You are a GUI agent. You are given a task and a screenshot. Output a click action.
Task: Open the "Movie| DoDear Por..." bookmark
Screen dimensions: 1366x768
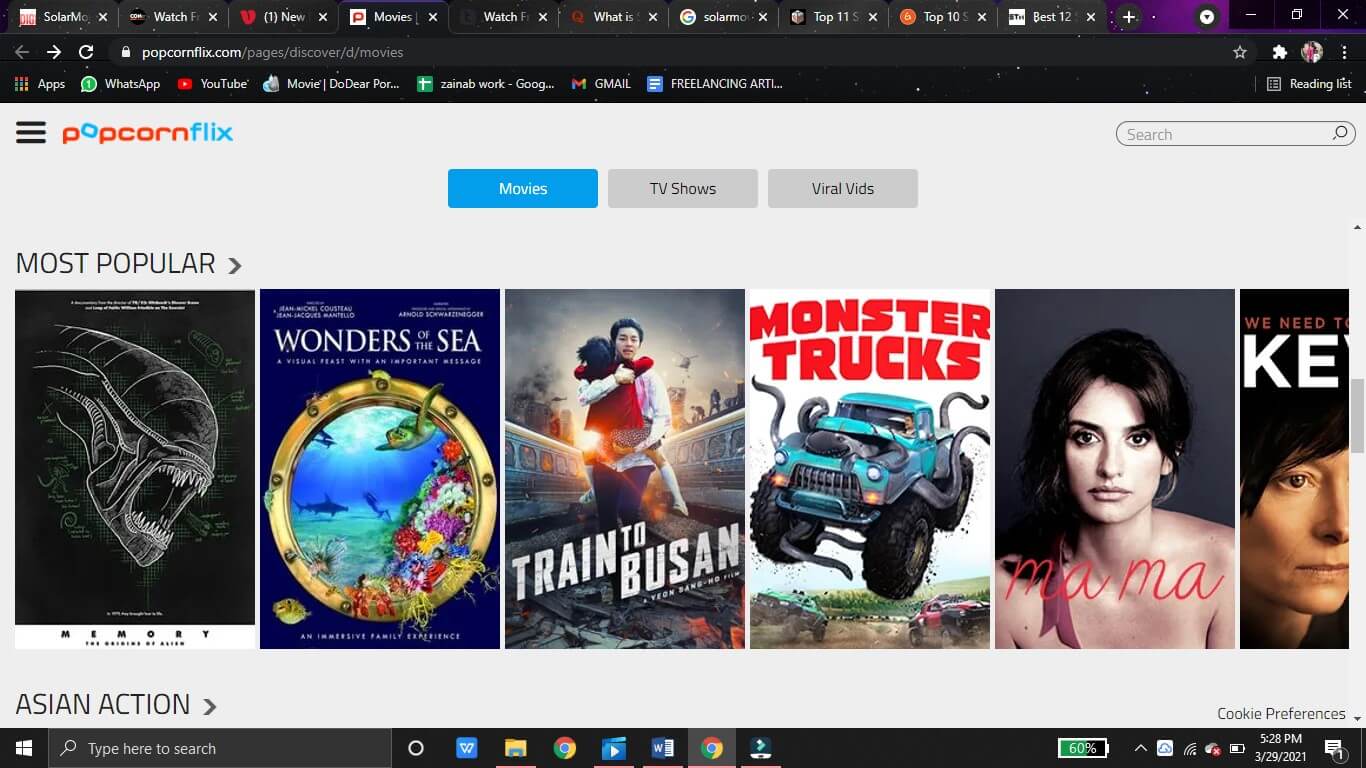pyautogui.click(x=331, y=84)
